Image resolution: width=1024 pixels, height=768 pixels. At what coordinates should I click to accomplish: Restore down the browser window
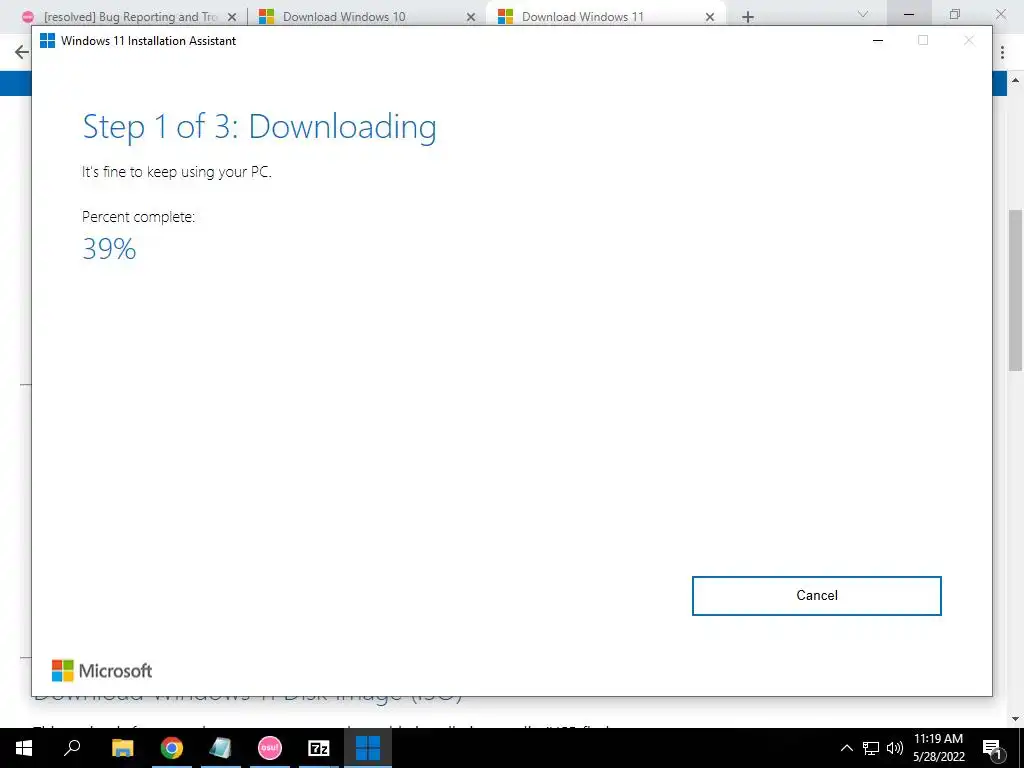(955, 14)
